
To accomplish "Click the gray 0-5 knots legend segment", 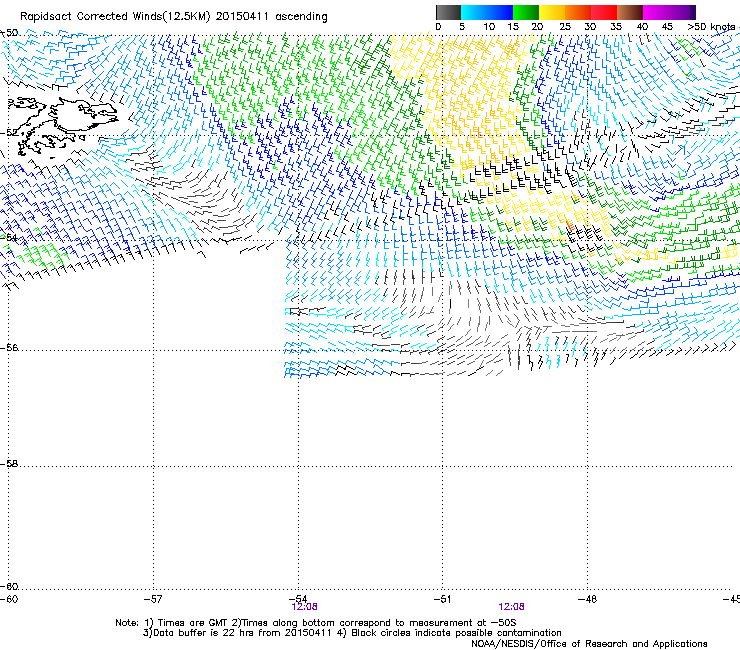I will point(448,12).
